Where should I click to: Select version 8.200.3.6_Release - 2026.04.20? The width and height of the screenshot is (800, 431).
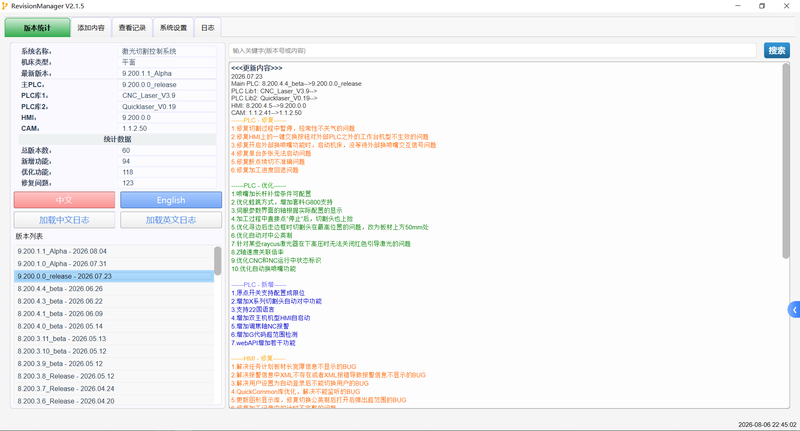(x=114, y=401)
